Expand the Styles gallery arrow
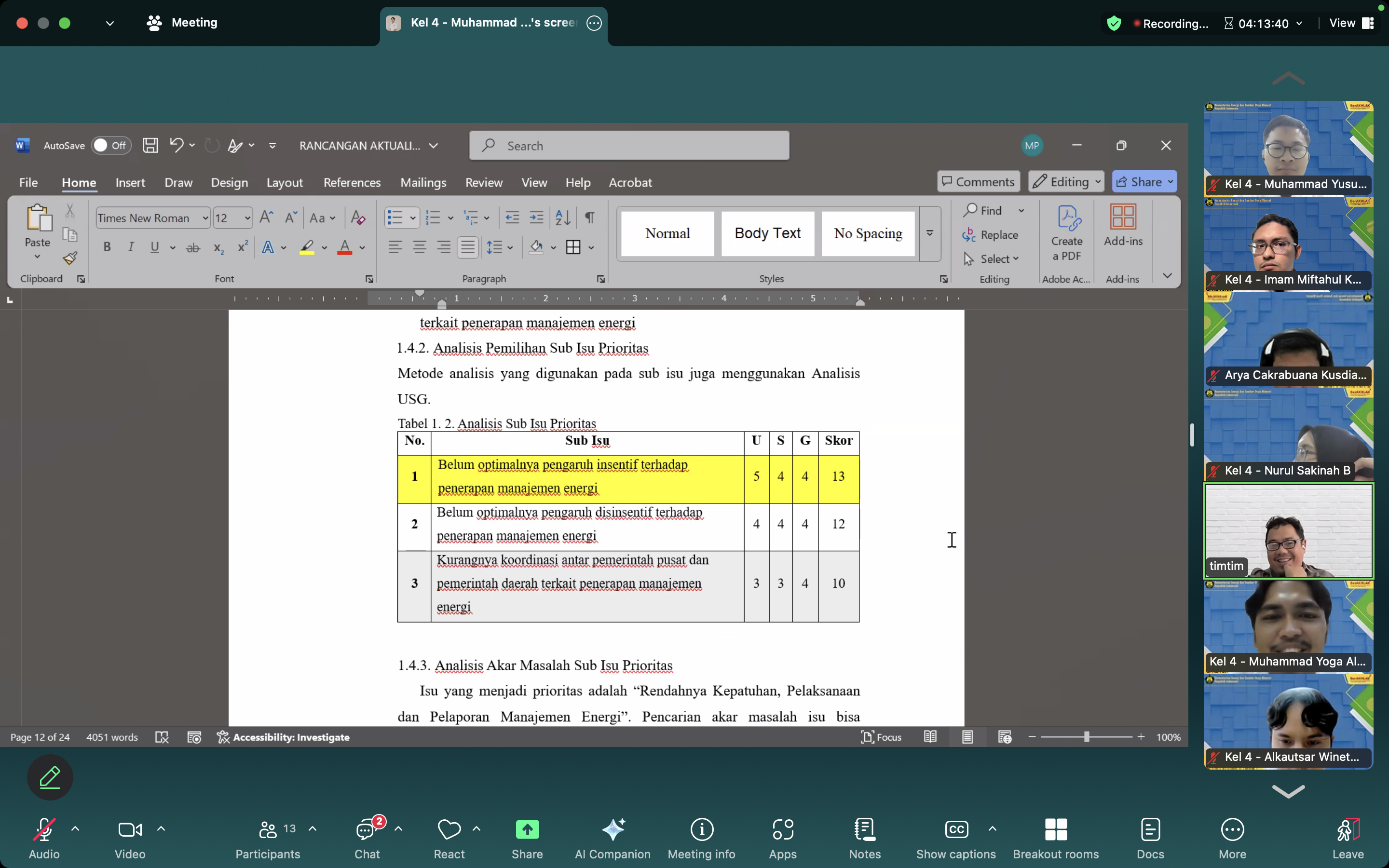 [x=929, y=233]
